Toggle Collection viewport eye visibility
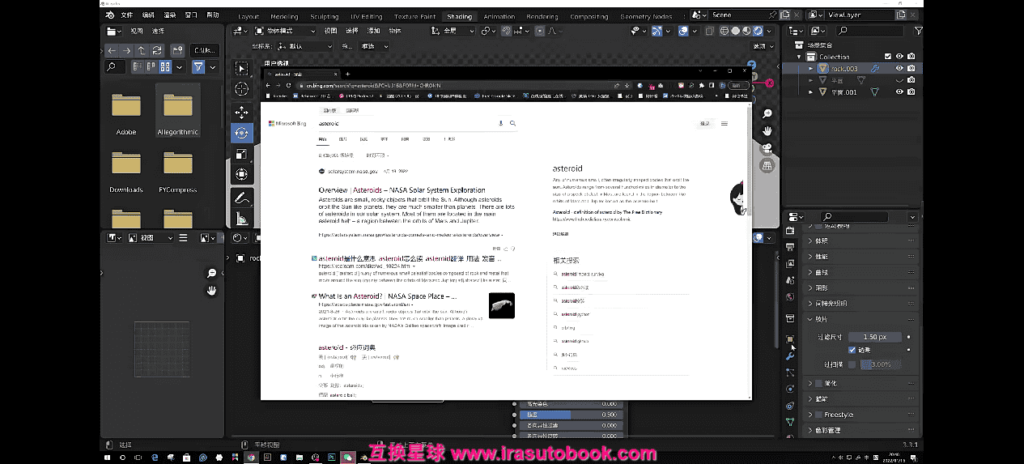The height and width of the screenshot is (464, 1024). (899, 56)
